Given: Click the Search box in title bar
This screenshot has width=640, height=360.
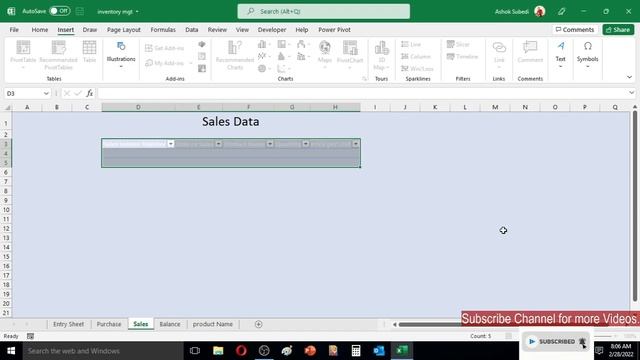Looking at the screenshot, I should click(324, 11).
